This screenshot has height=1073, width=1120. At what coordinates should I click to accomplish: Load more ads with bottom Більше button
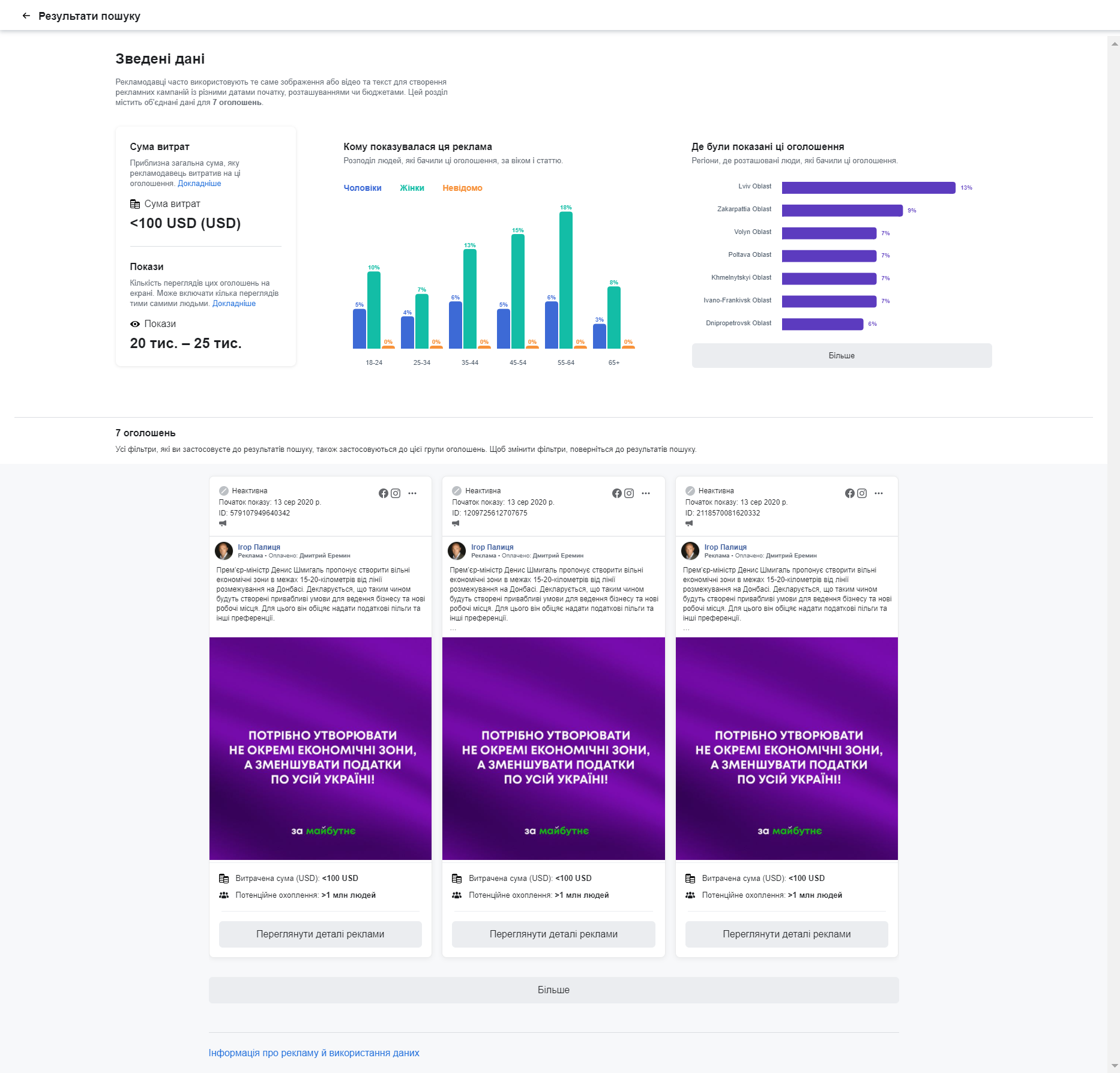click(x=553, y=990)
